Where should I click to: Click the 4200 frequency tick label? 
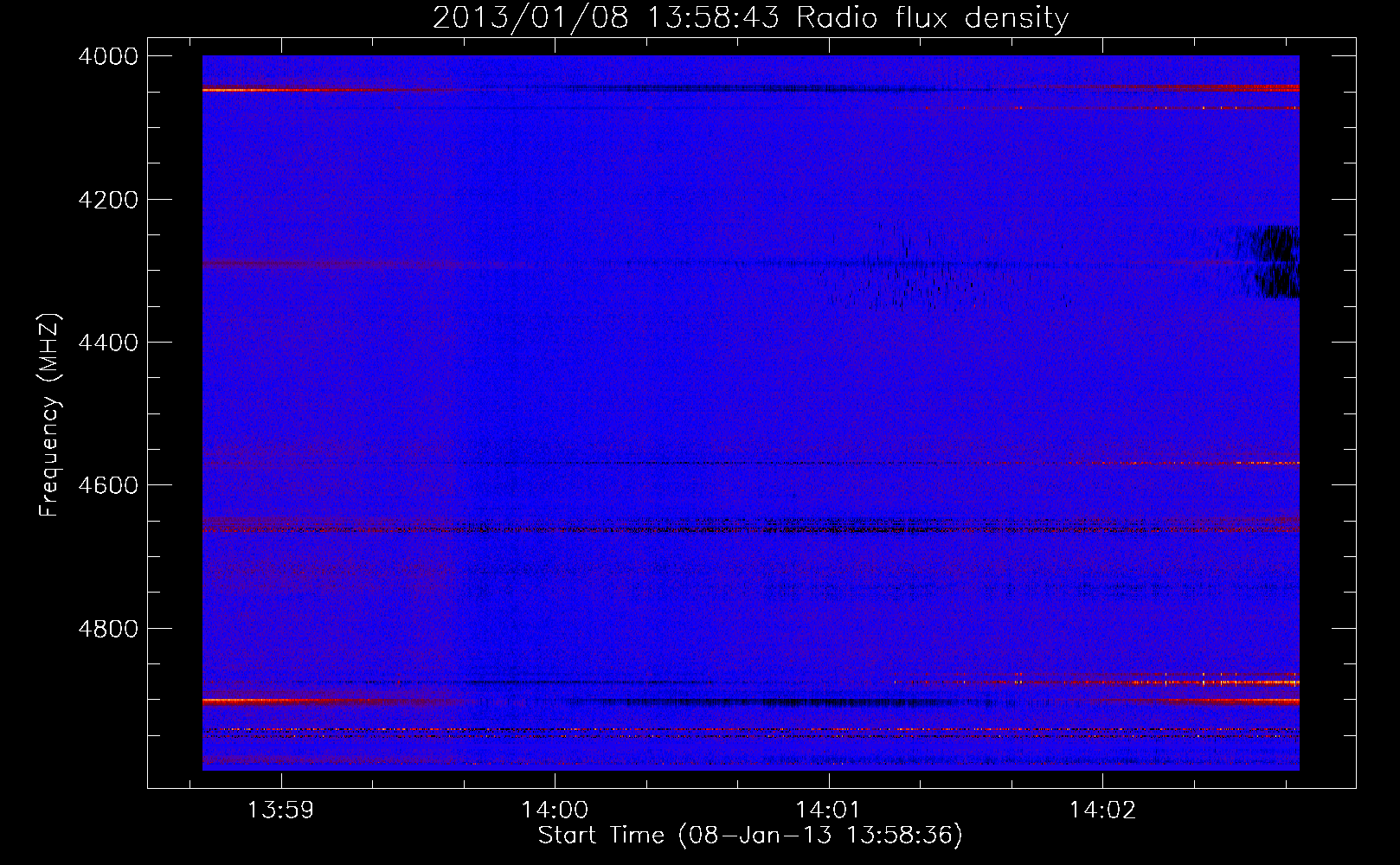click(108, 200)
